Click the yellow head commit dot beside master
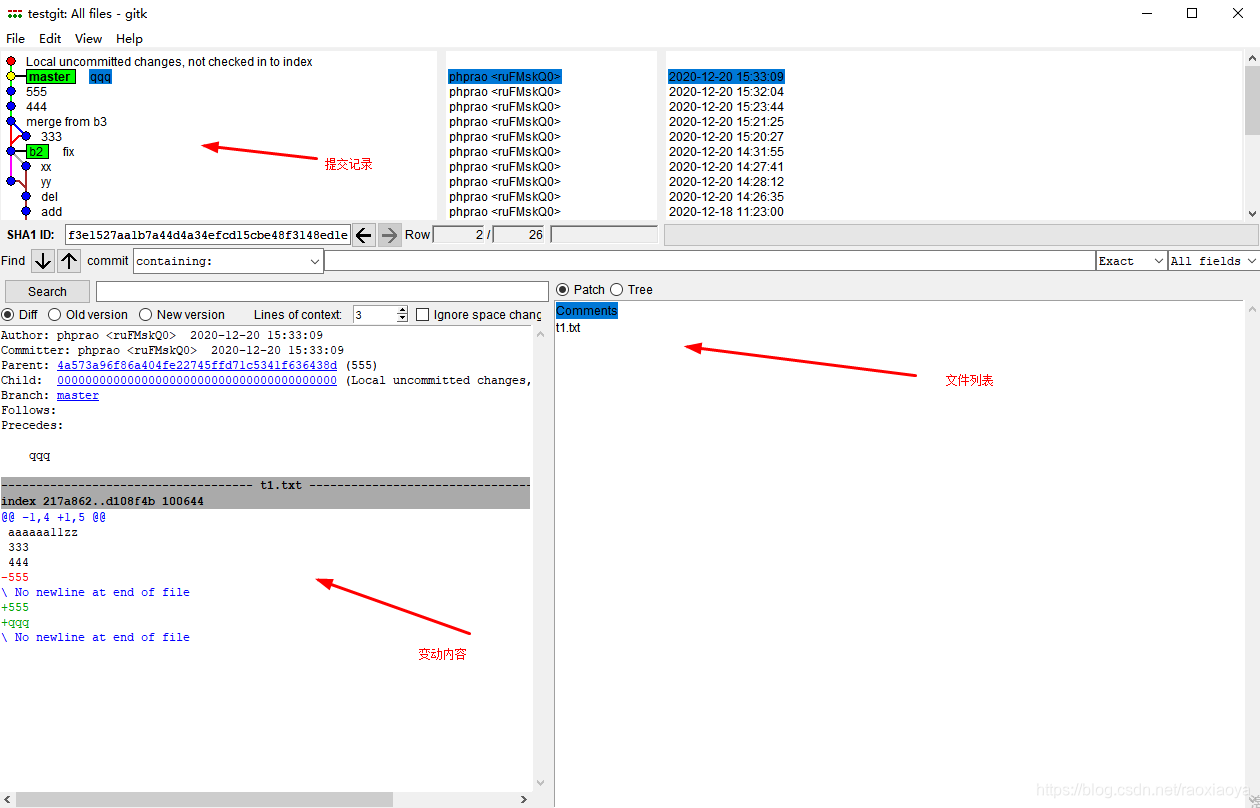The image size is (1260, 808). tap(11, 76)
